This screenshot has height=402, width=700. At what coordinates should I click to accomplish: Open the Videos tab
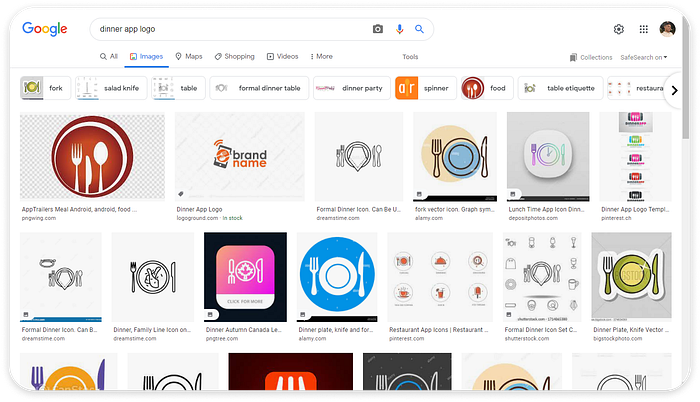(x=283, y=56)
